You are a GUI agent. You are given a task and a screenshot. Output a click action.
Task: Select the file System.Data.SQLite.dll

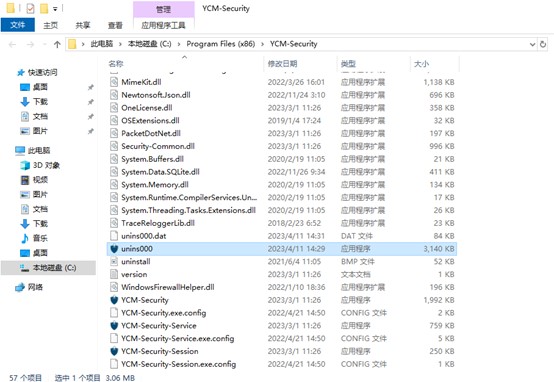282,172
